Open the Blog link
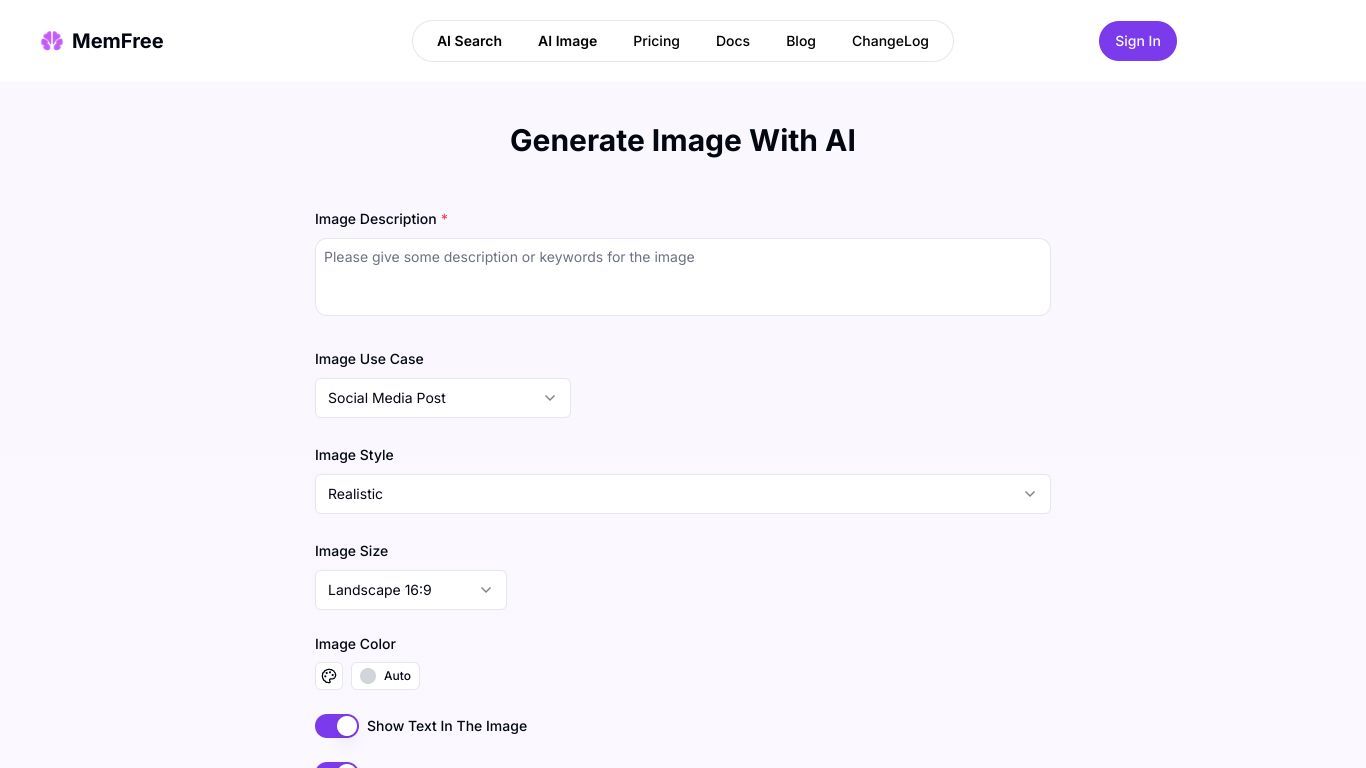Screen dimensions: 1366x768 [x=801, y=41]
